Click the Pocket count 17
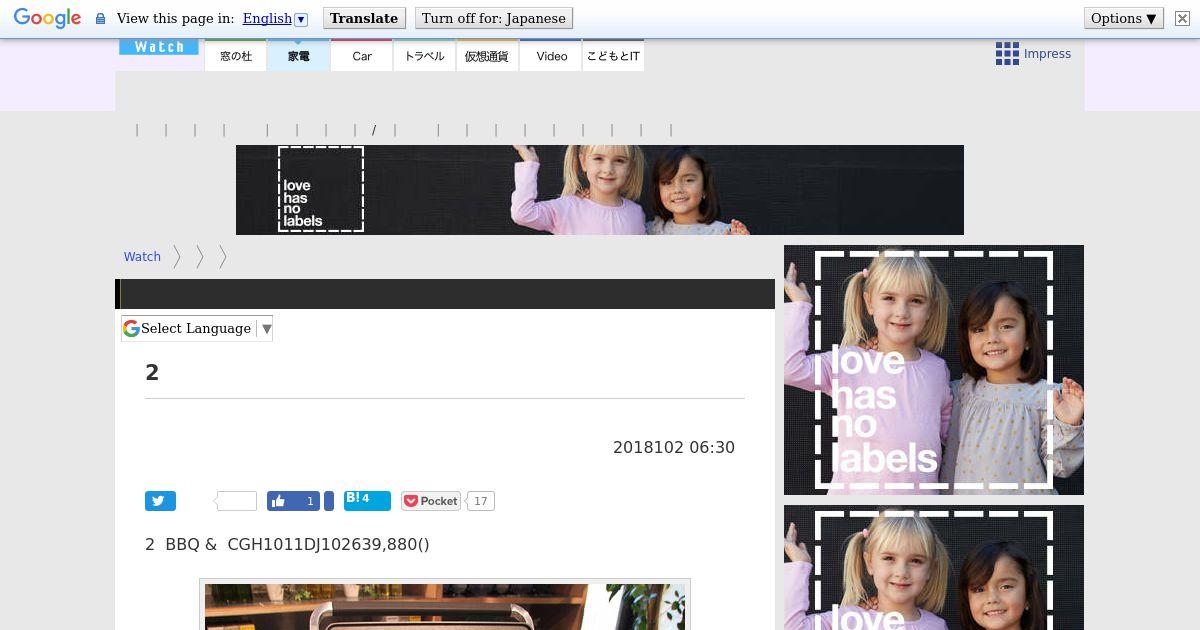Viewport: 1200px width, 630px height. pyautogui.click(x=481, y=501)
